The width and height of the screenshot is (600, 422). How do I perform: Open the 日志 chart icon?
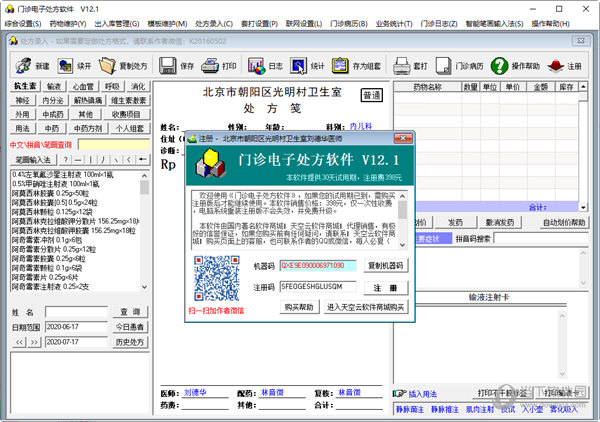pos(256,66)
